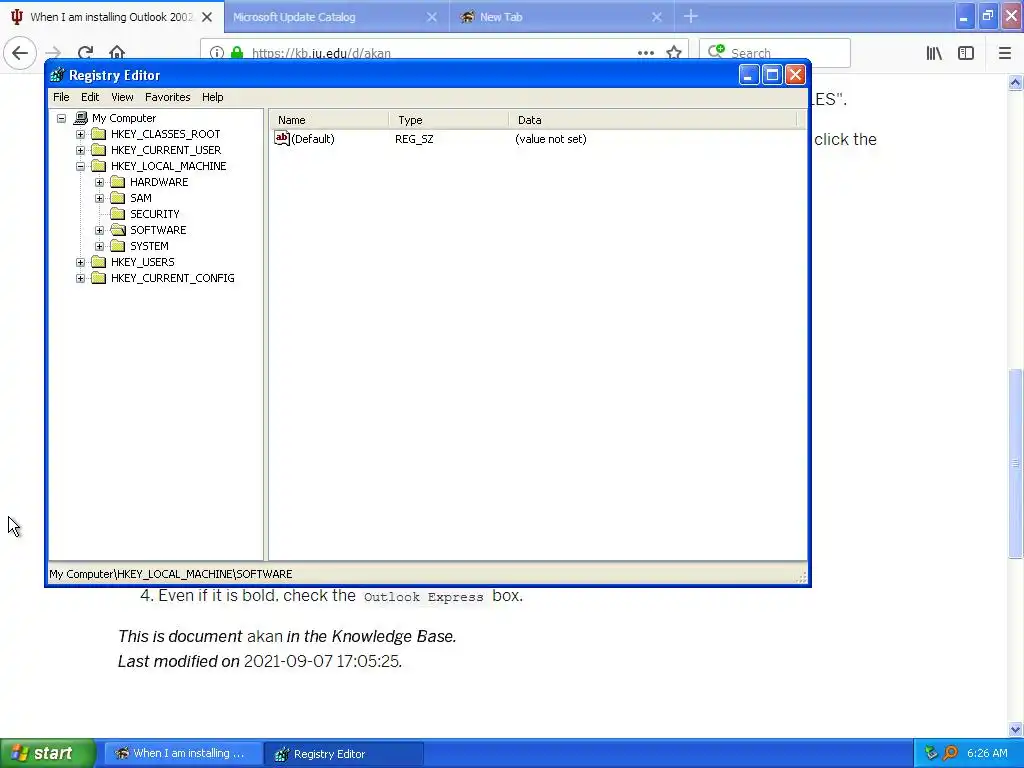Image resolution: width=1024 pixels, height=768 pixels.
Task: Collapse the HKEY_LOCAL_MACHINE key
Action: (x=80, y=167)
